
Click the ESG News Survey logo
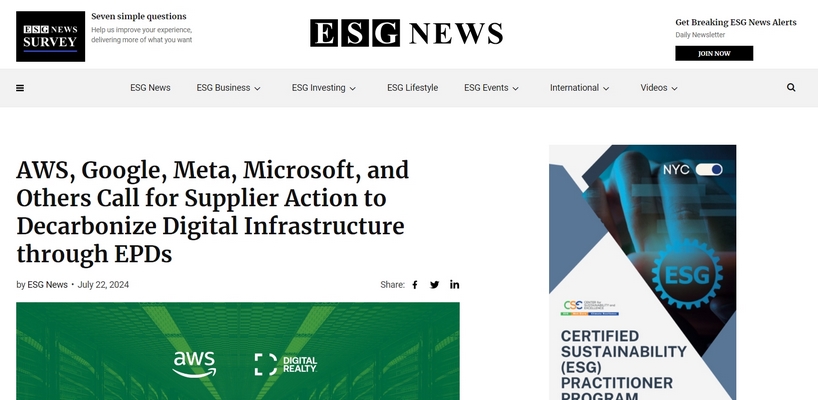point(50,36)
